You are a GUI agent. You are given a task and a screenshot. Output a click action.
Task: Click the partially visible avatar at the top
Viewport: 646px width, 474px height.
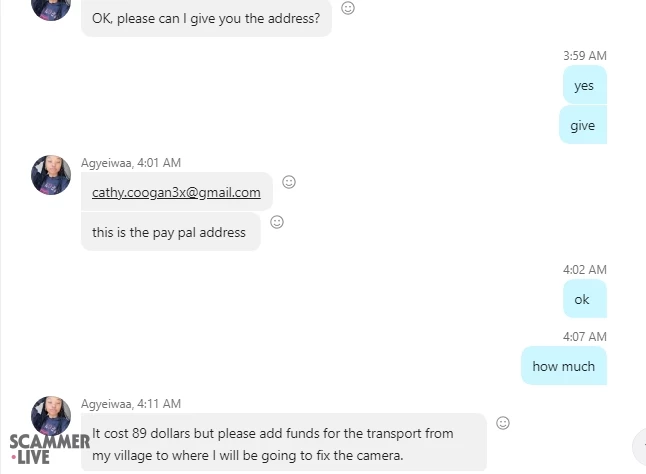(51, 8)
